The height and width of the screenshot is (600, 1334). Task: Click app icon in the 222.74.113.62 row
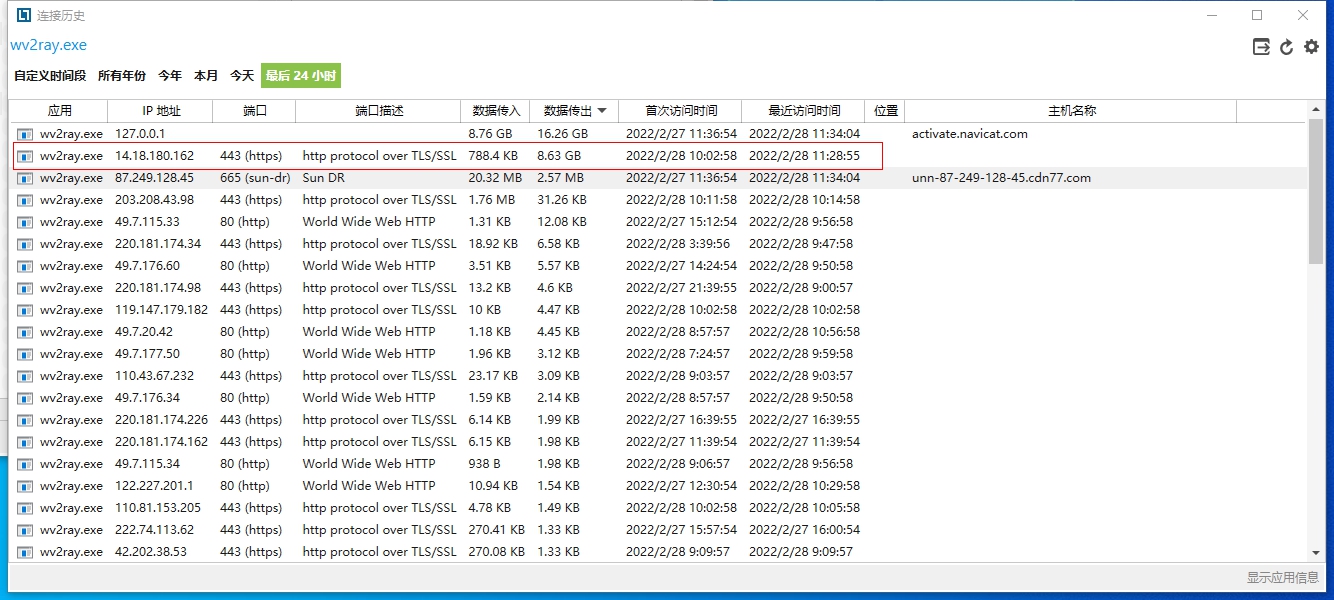pyautogui.click(x=24, y=530)
